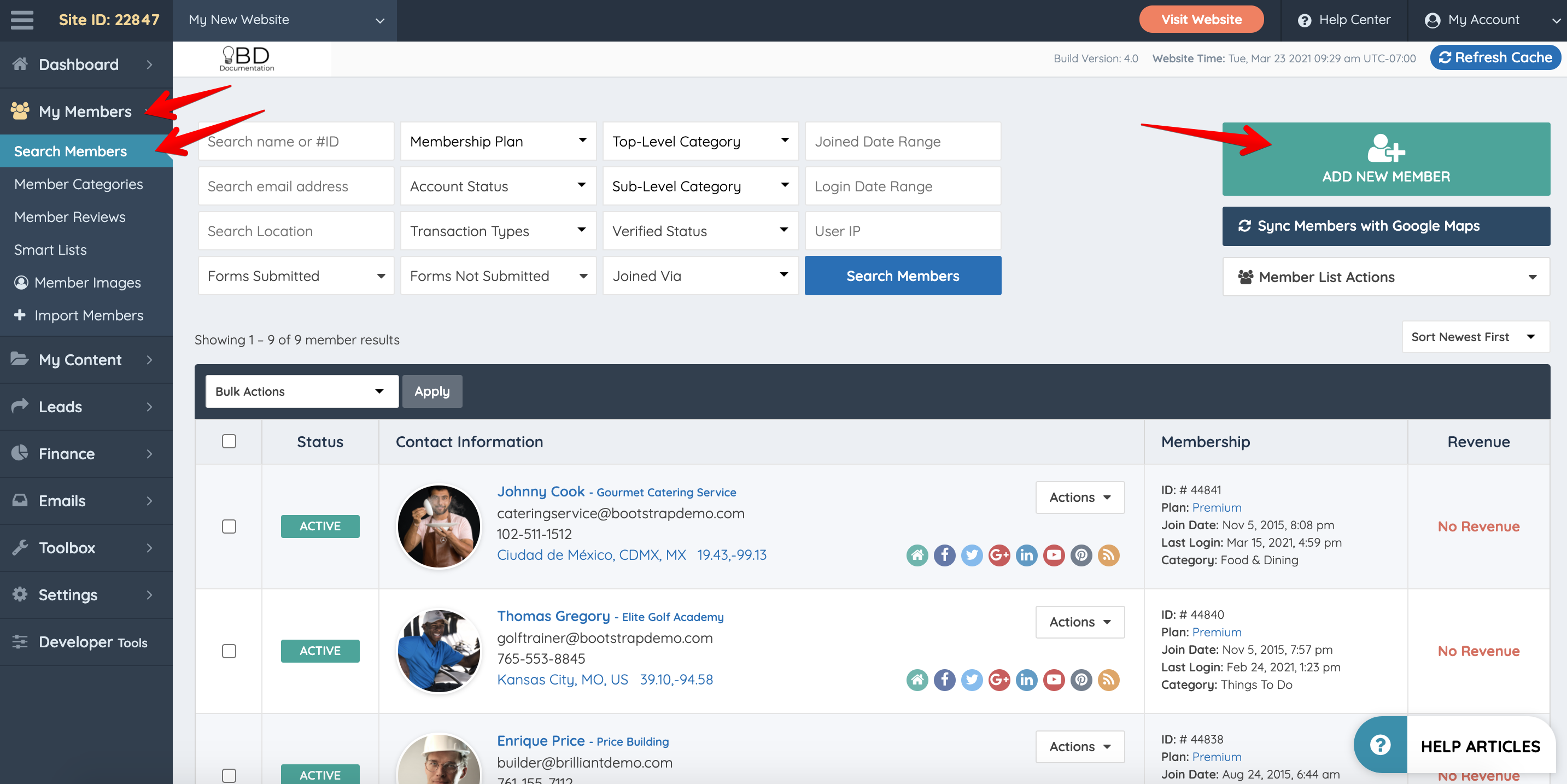Select Thomas Gregory's row checkbox
Screen dimensions: 1567x784
229,651
